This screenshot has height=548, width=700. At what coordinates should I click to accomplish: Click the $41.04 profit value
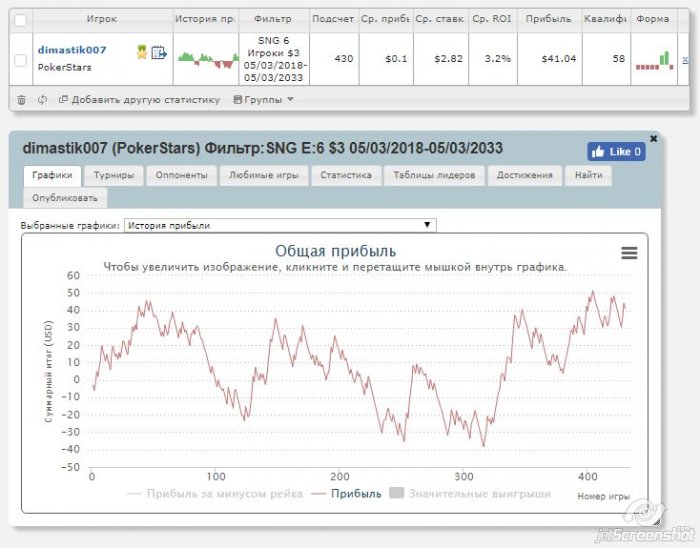pyautogui.click(x=558, y=59)
